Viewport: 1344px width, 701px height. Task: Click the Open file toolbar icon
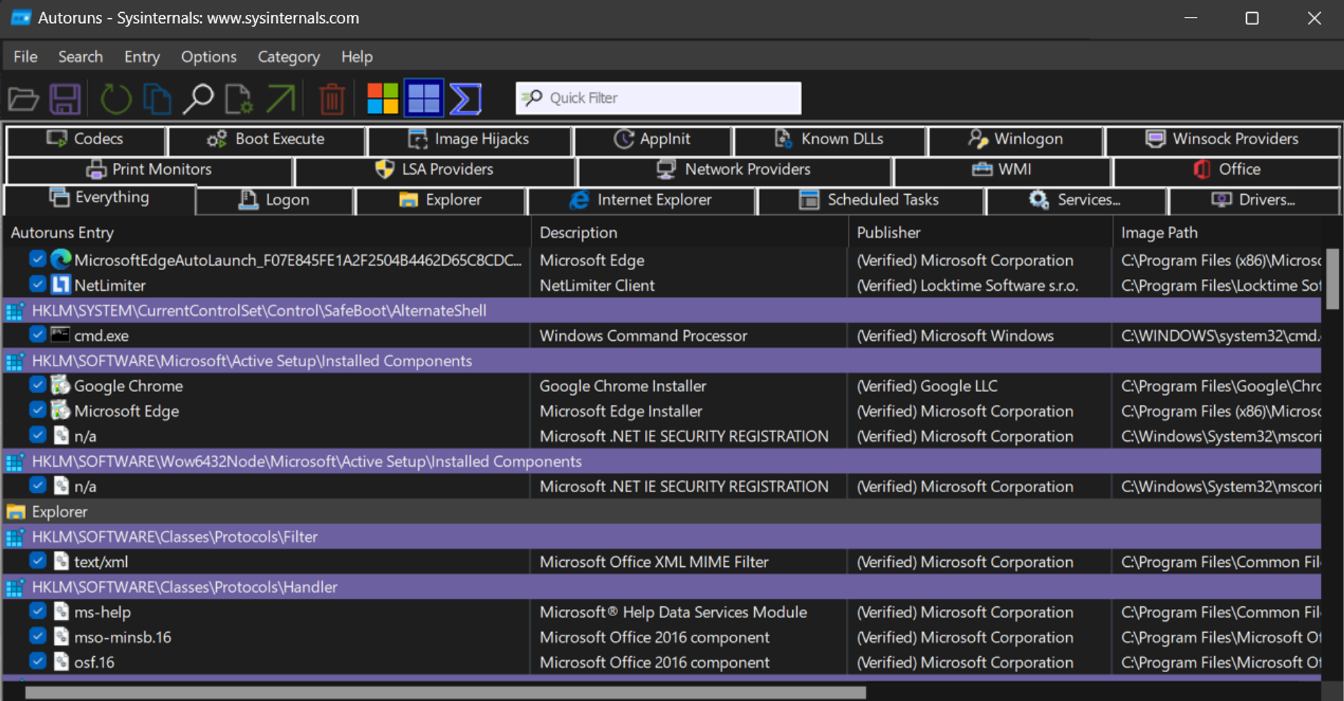tap(23, 98)
